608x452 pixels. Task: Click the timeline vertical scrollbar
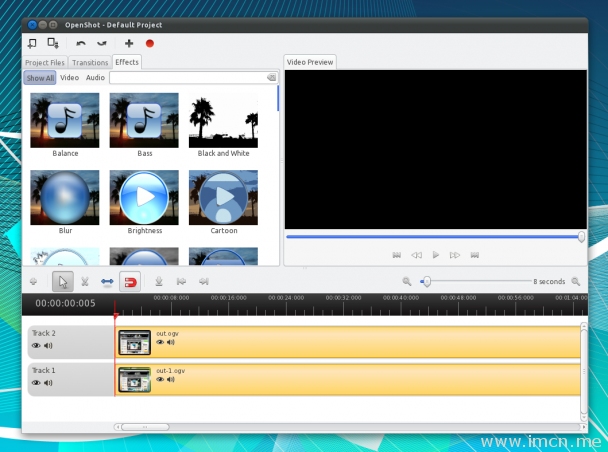(x=584, y=372)
